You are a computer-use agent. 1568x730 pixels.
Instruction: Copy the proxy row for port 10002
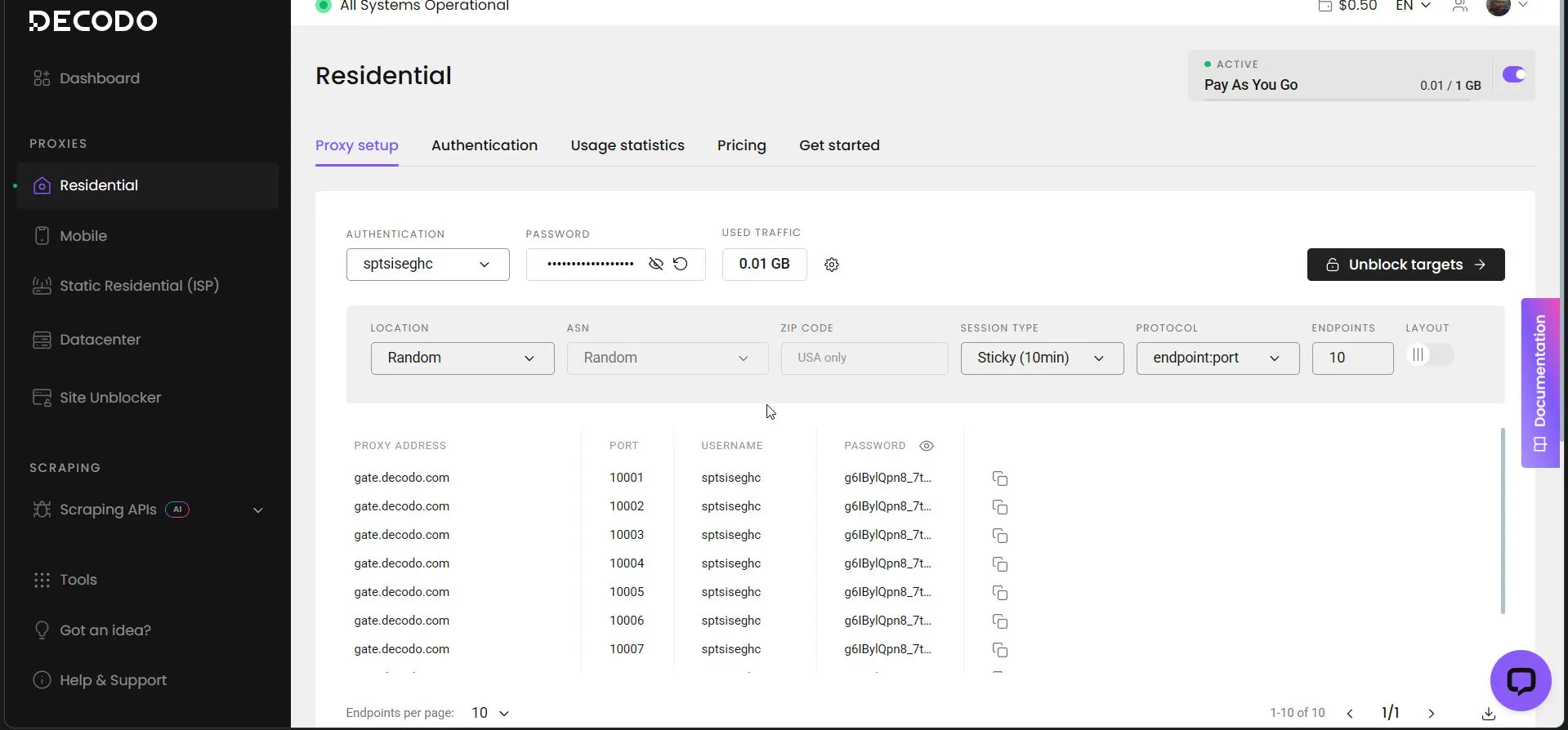[999, 507]
